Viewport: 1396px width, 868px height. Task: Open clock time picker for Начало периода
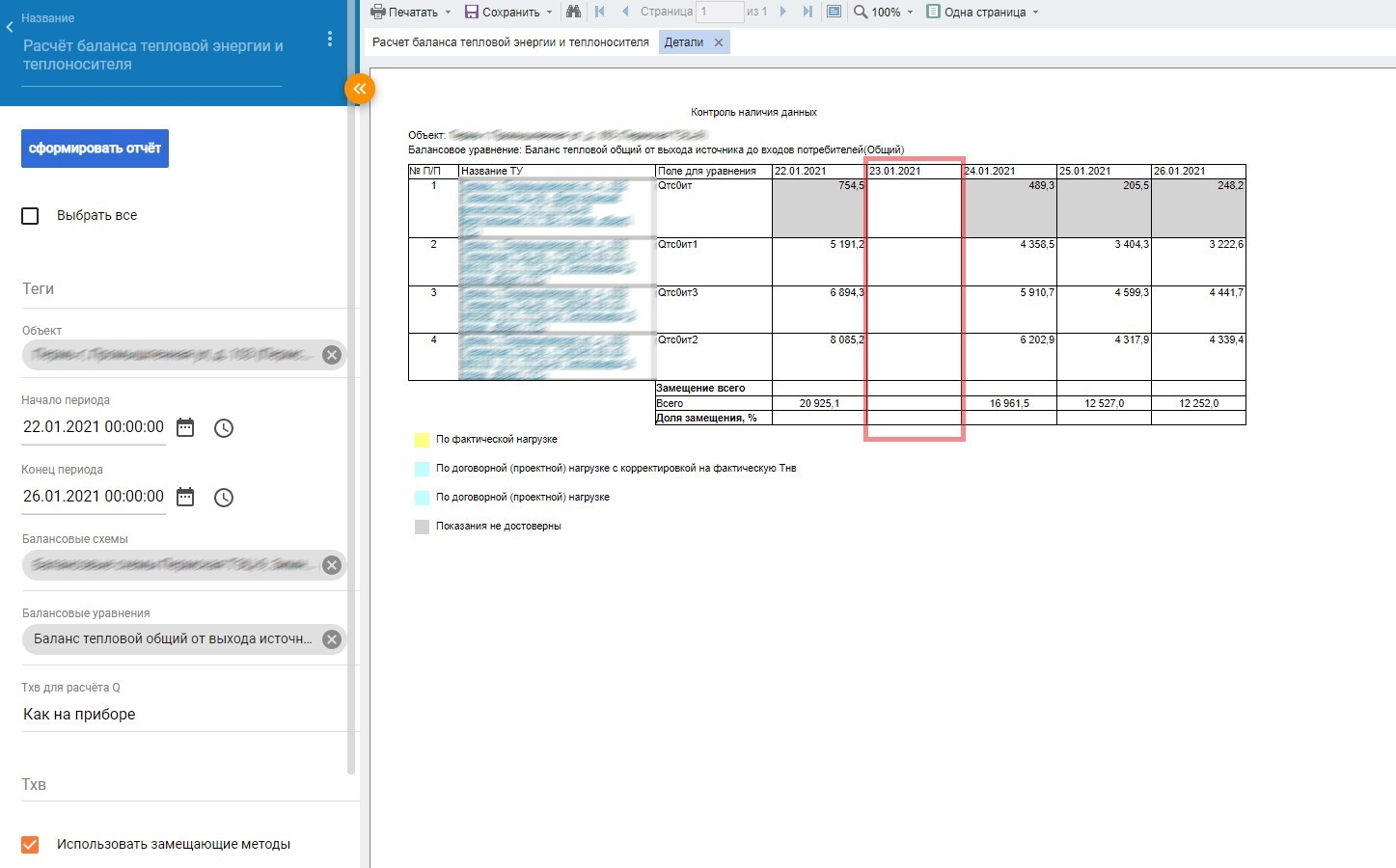[224, 428]
